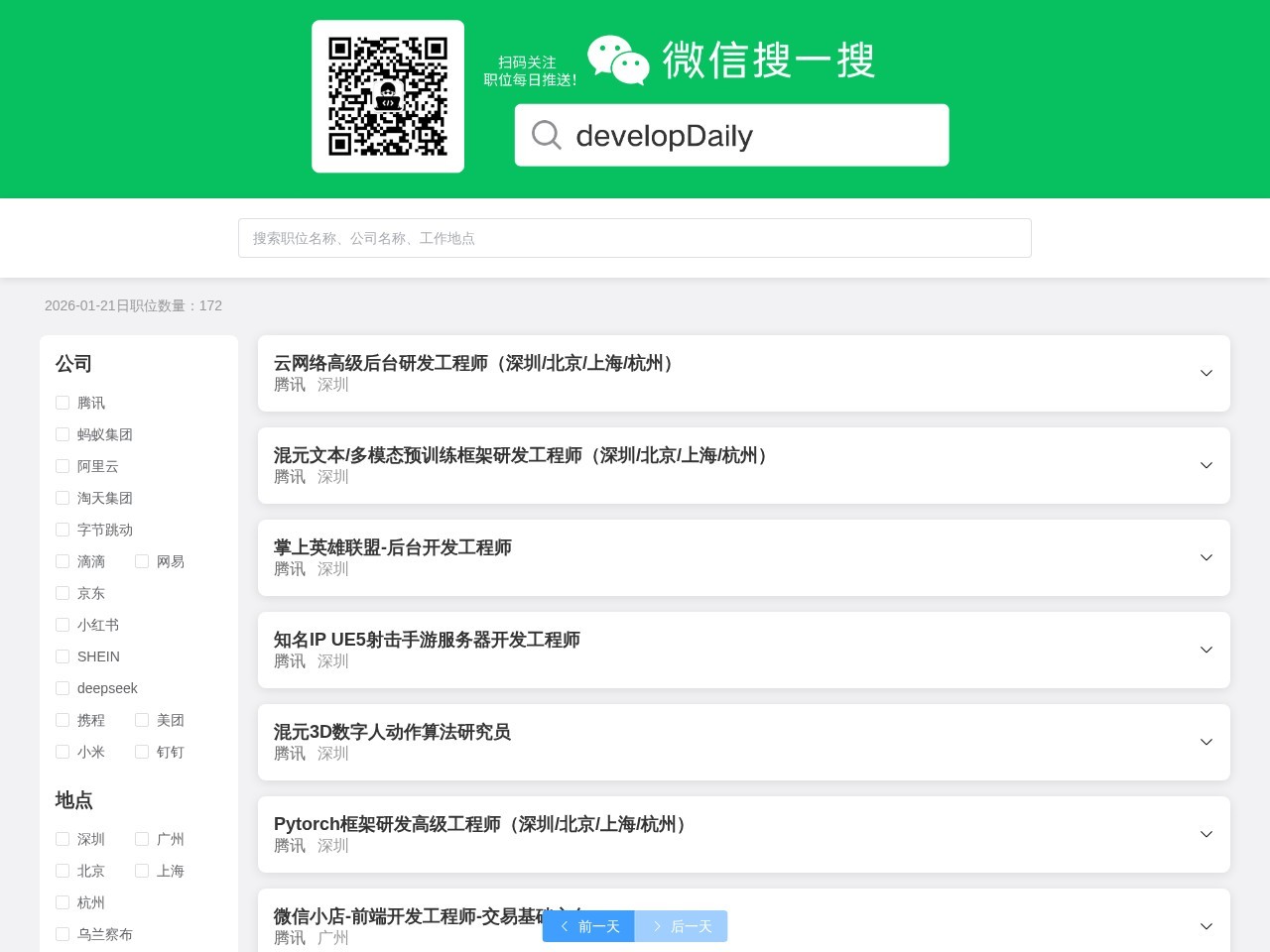Expand the 混元文本/多模态预训练框架 job chevron

pyautogui.click(x=1206, y=465)
